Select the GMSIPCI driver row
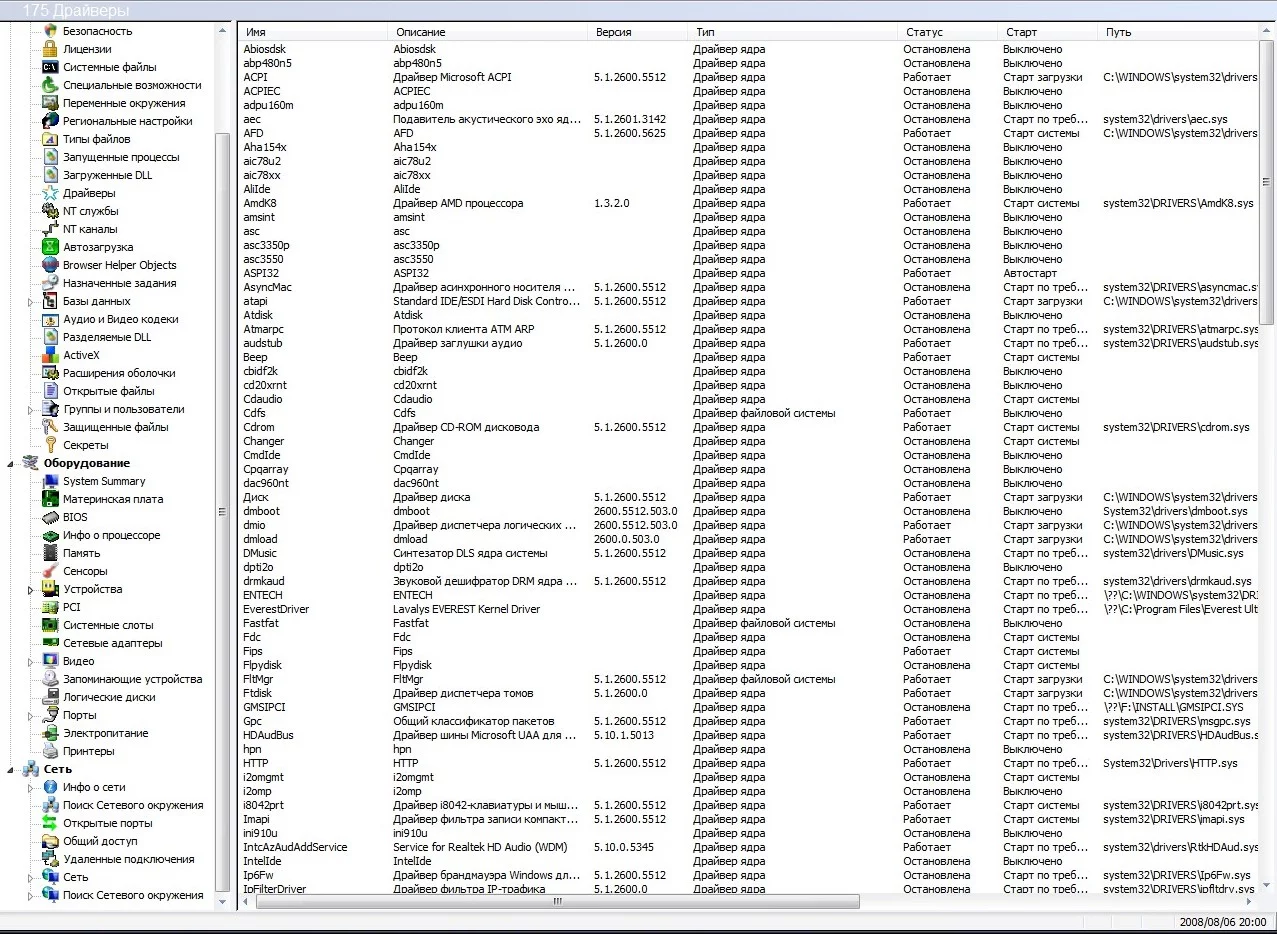 749,707
